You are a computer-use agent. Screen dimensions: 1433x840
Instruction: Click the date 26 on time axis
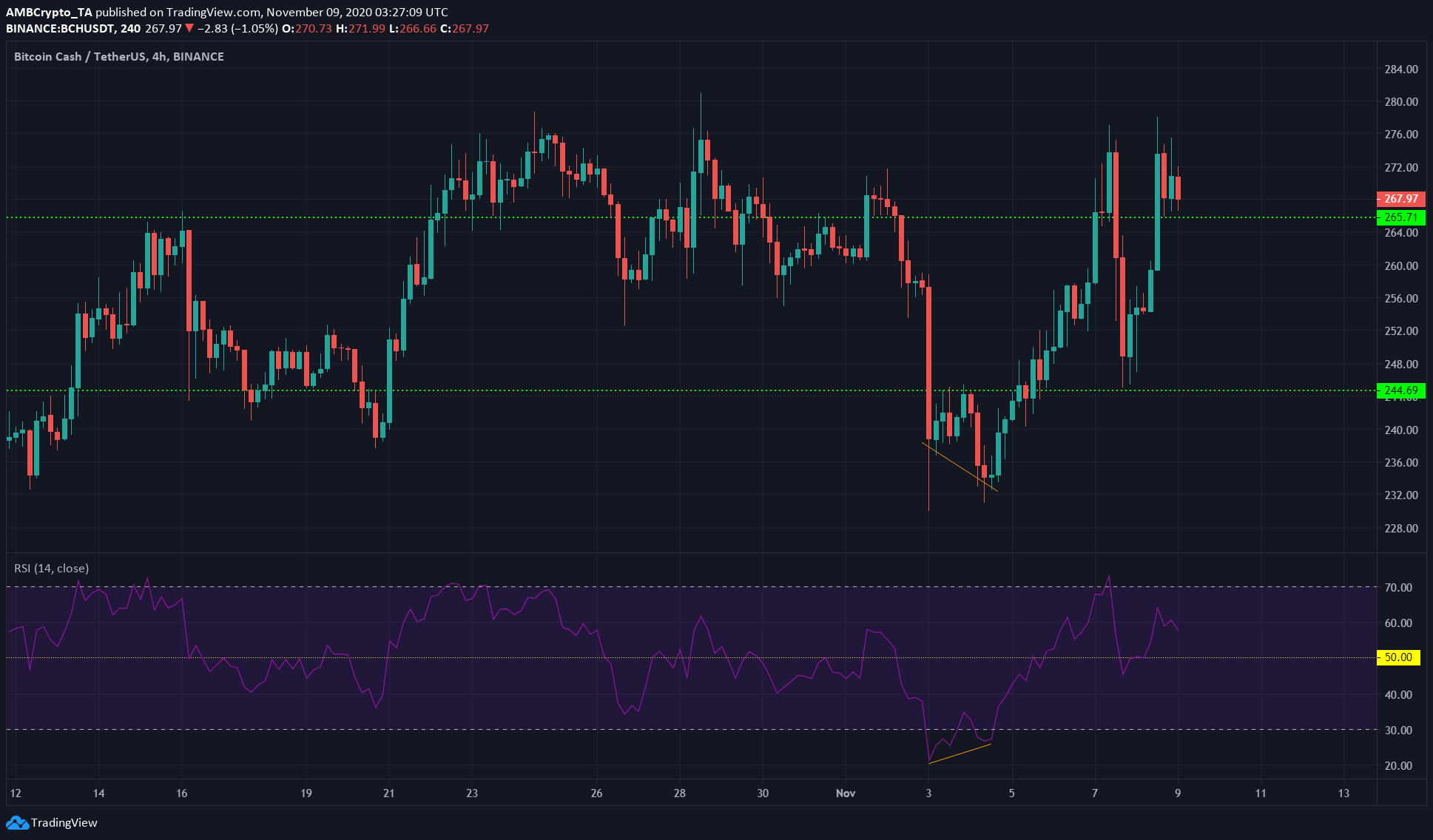click(597, 793)
